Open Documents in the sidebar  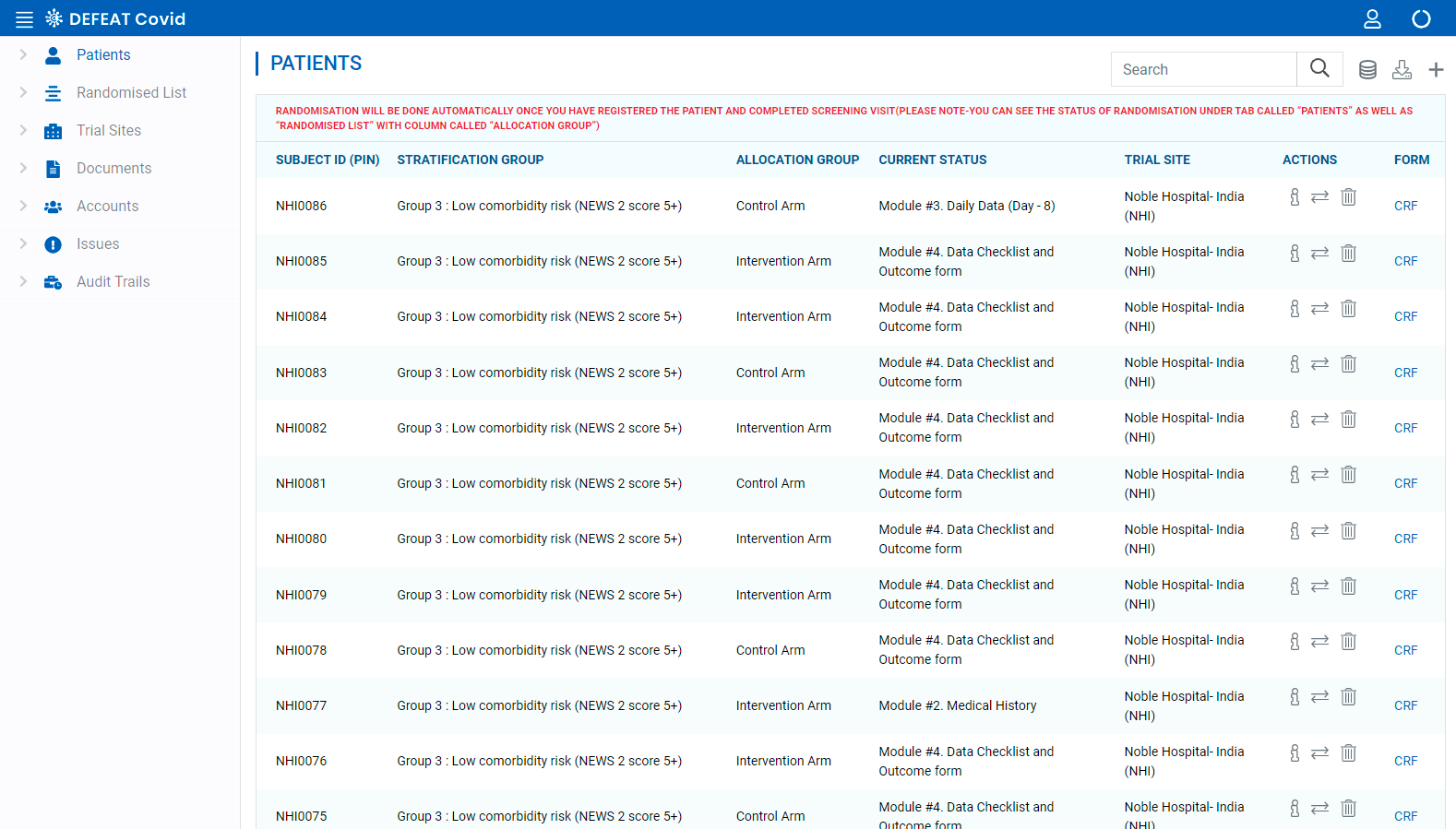coord(113,169)
